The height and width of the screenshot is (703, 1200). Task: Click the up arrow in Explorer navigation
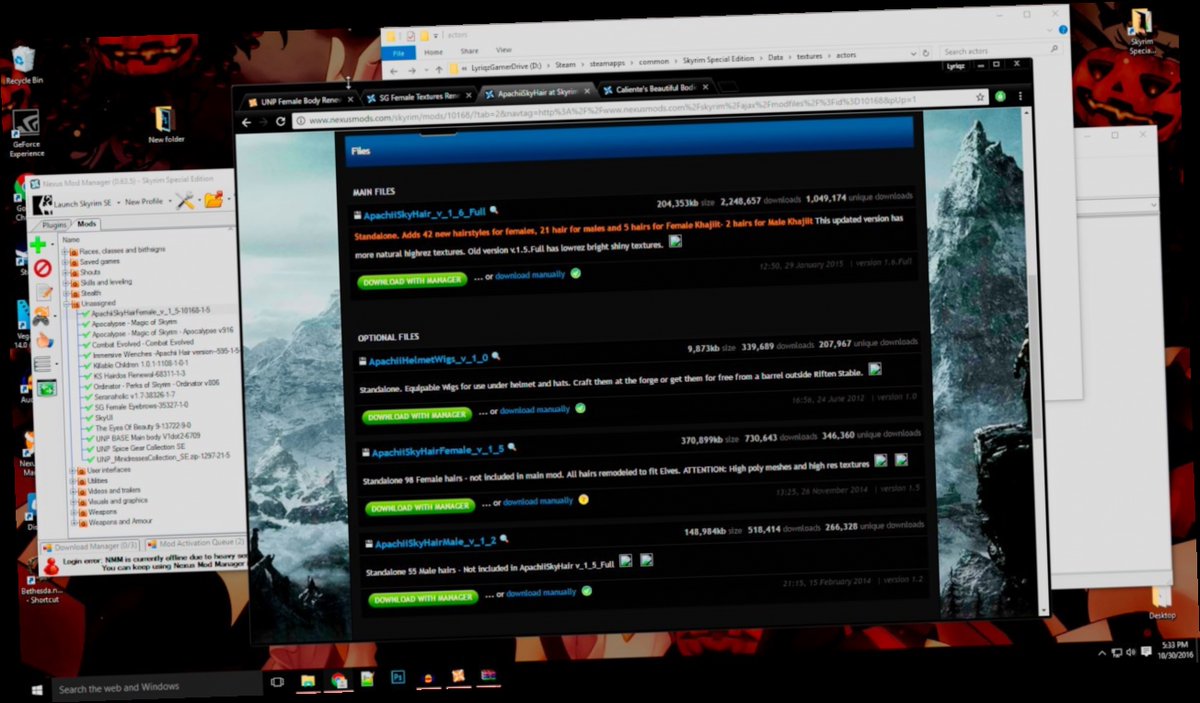click(439, 70)
